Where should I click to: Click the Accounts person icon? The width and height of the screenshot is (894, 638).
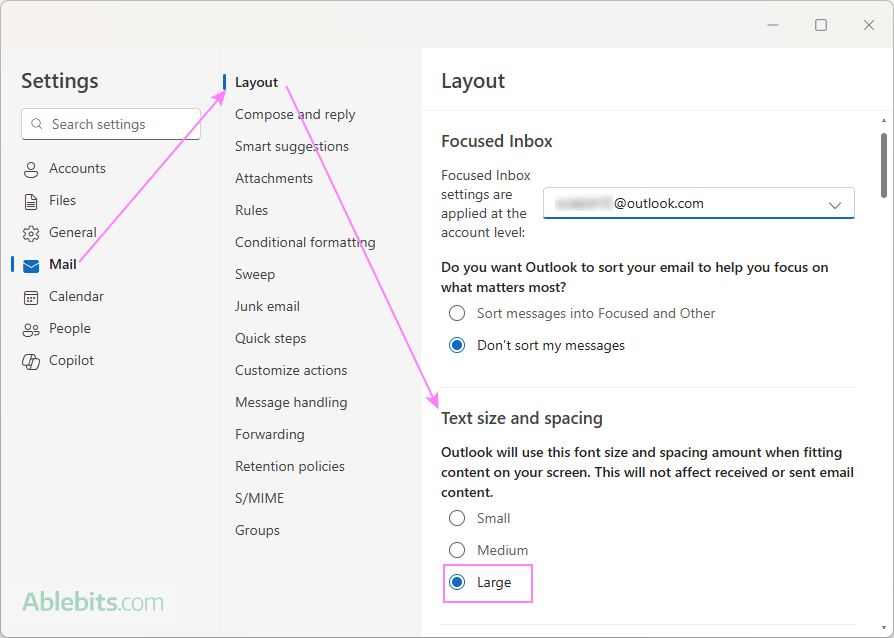point(31,169)
